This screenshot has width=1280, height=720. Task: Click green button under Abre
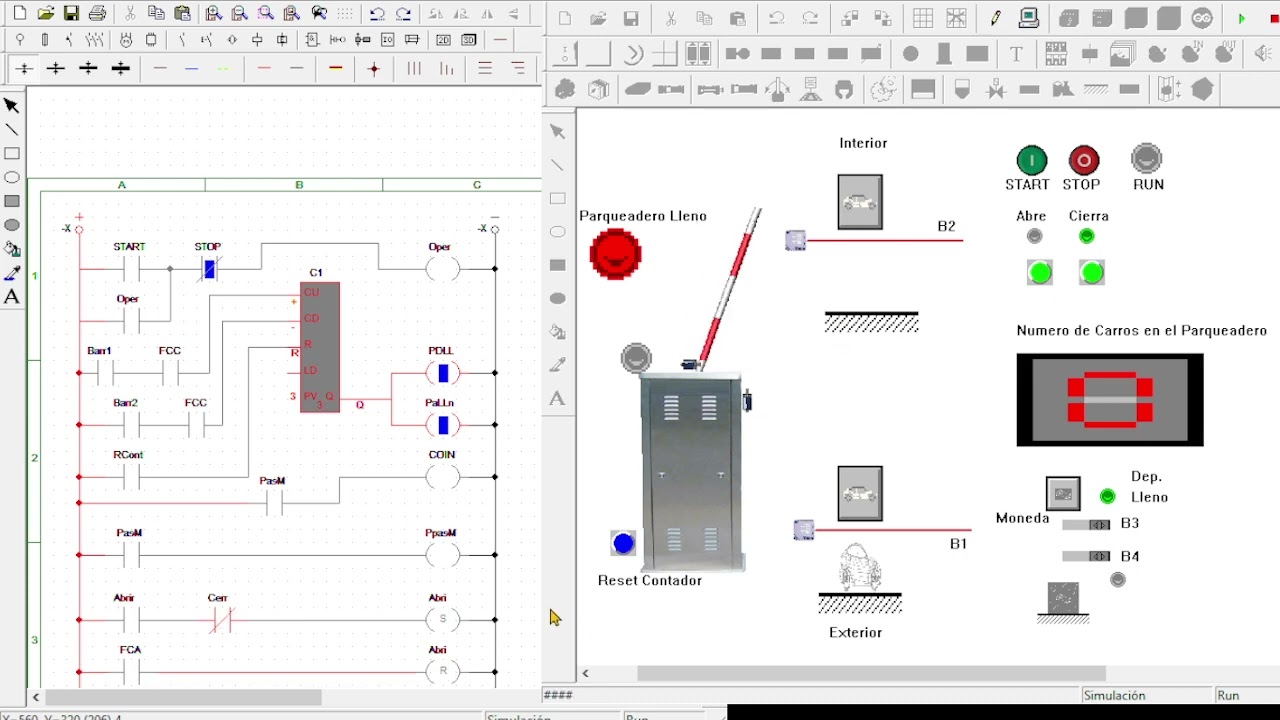pyautogui.click(x=1040, y=272)
